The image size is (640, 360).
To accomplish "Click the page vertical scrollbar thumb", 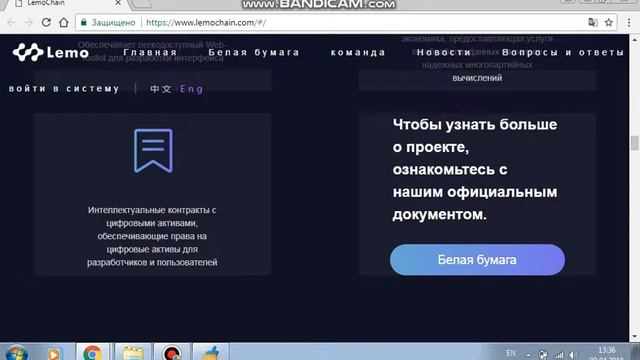I will (634, 143).
